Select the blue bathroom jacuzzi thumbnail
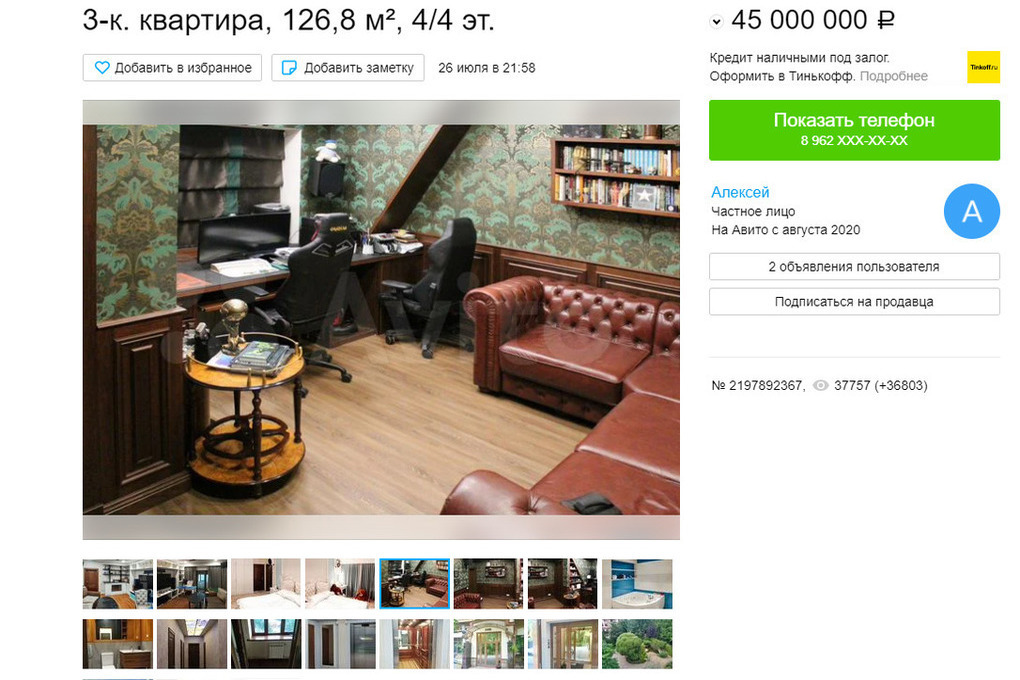The width and height of the screenshot is (1020, 680). 637,584
